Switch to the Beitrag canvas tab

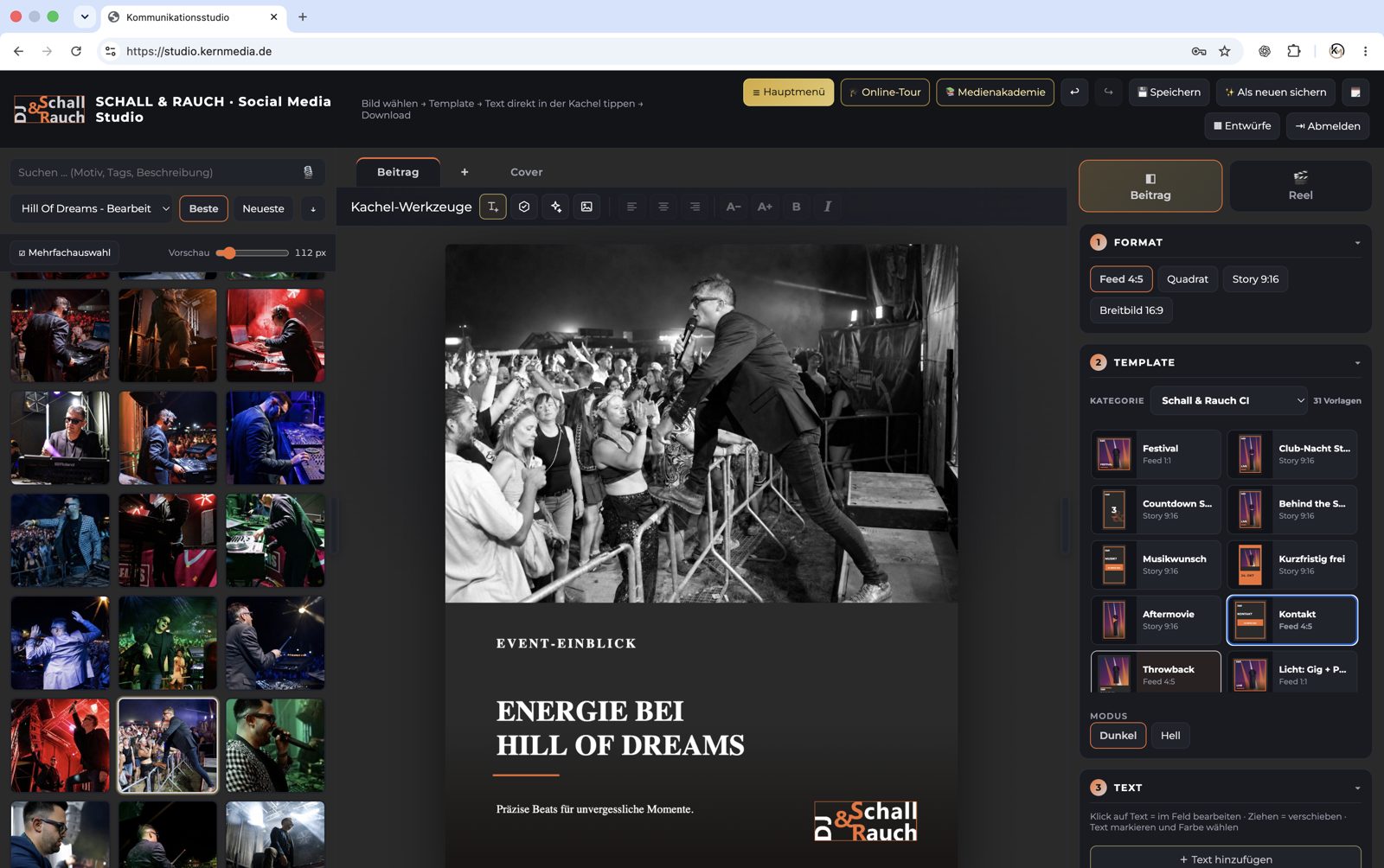[398, 172]
